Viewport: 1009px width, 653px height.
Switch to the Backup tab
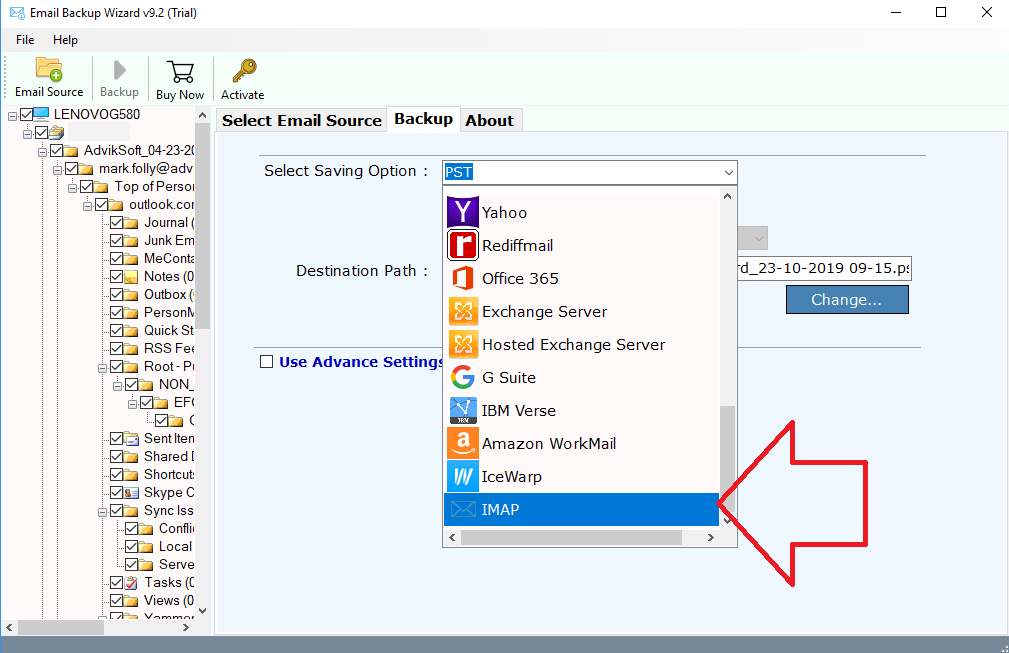pos(423,119)
